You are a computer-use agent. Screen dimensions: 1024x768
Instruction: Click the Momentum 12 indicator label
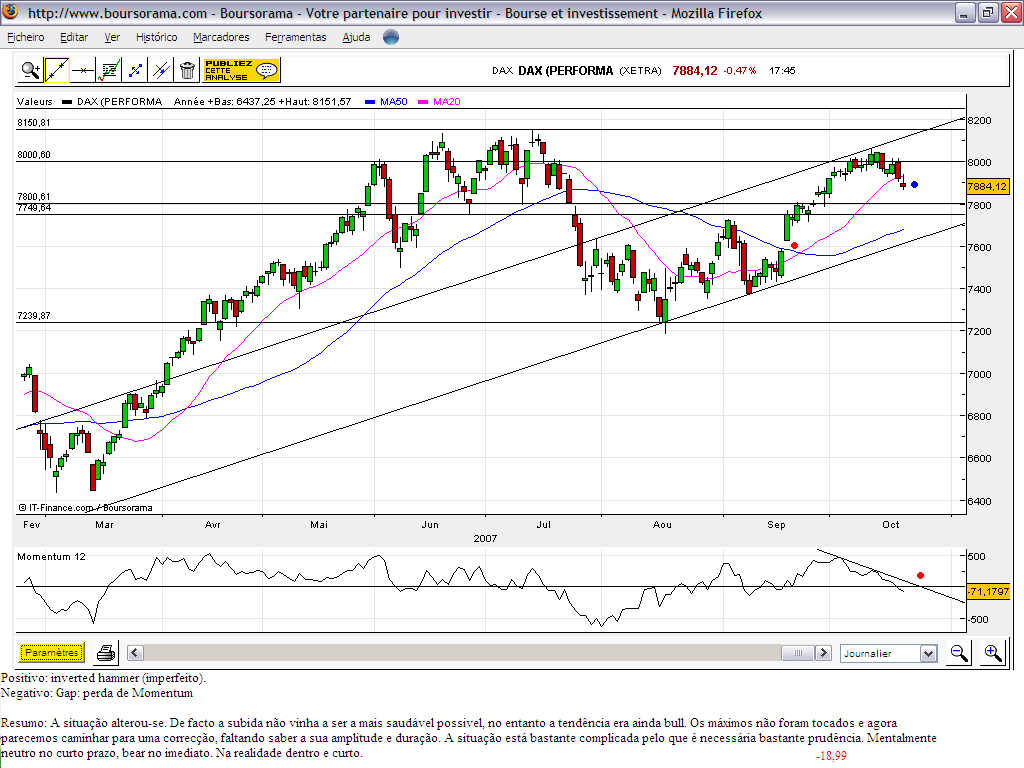pos(52,556)
